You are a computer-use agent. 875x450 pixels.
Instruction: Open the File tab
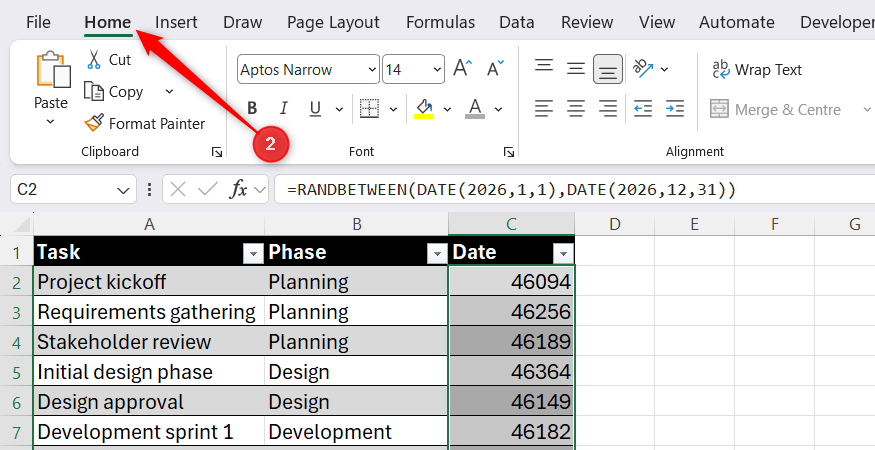[x=38, y=22]
